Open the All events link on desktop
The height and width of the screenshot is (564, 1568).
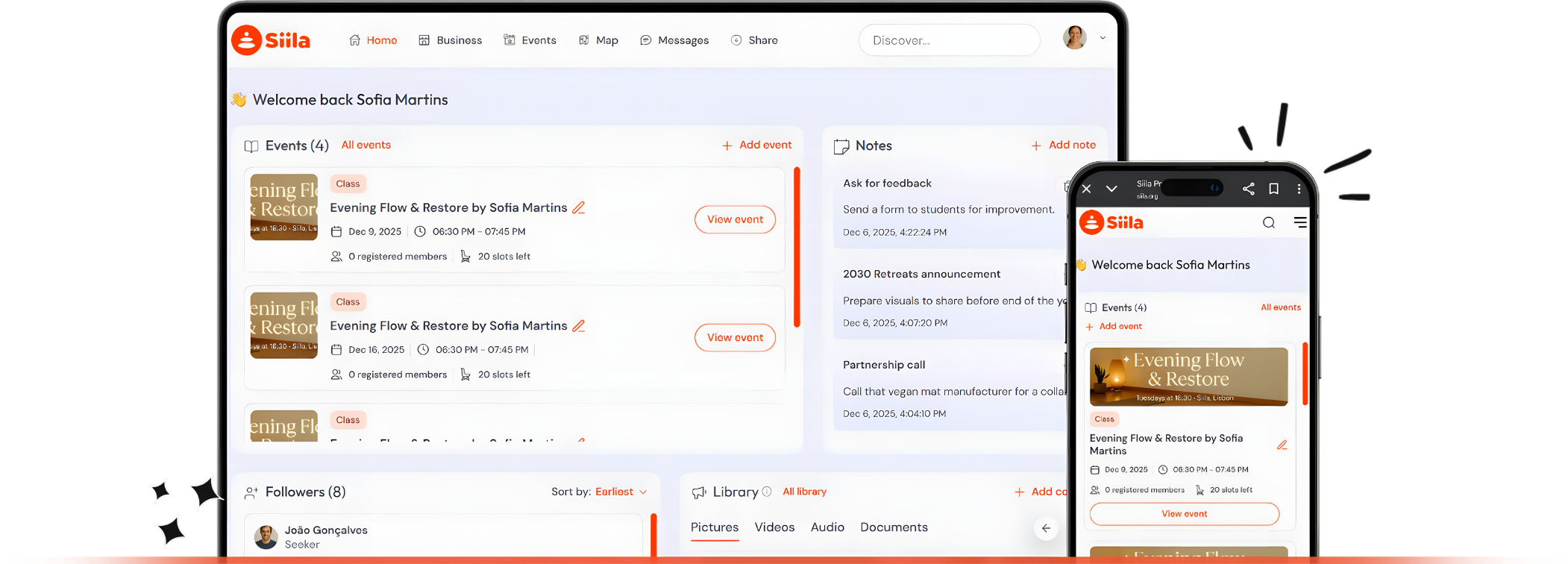(366, 145)
